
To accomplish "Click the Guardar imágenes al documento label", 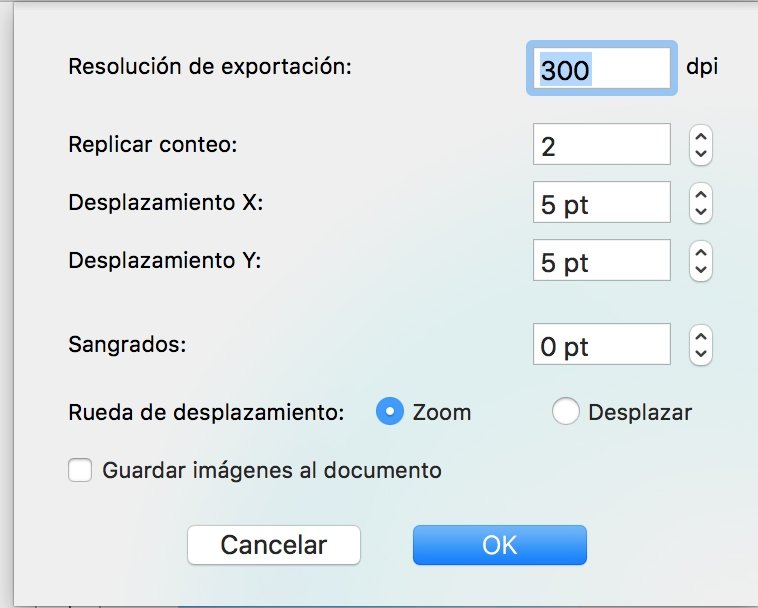I will pyautogui.click(x=272, y=471).
